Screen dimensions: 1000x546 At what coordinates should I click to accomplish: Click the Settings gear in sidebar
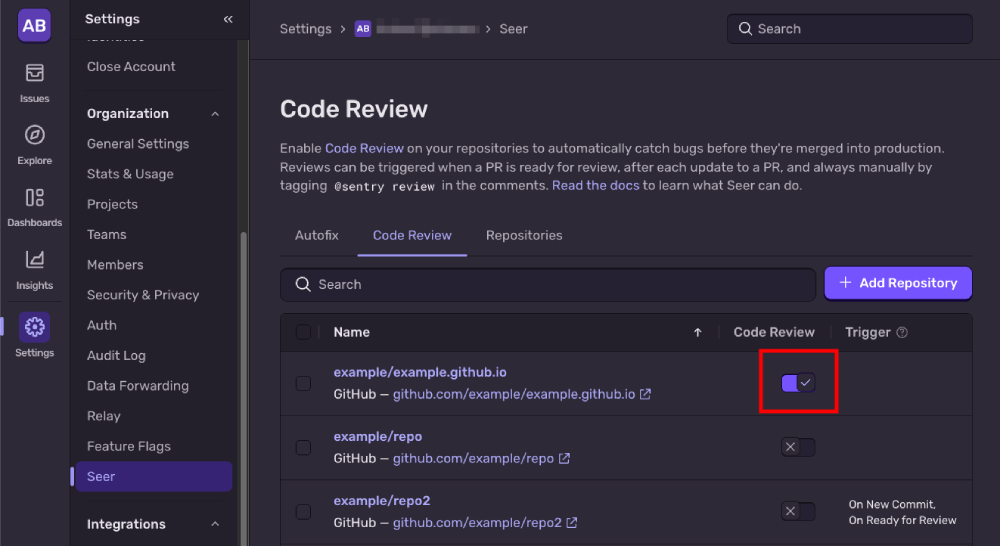[34, 327]
